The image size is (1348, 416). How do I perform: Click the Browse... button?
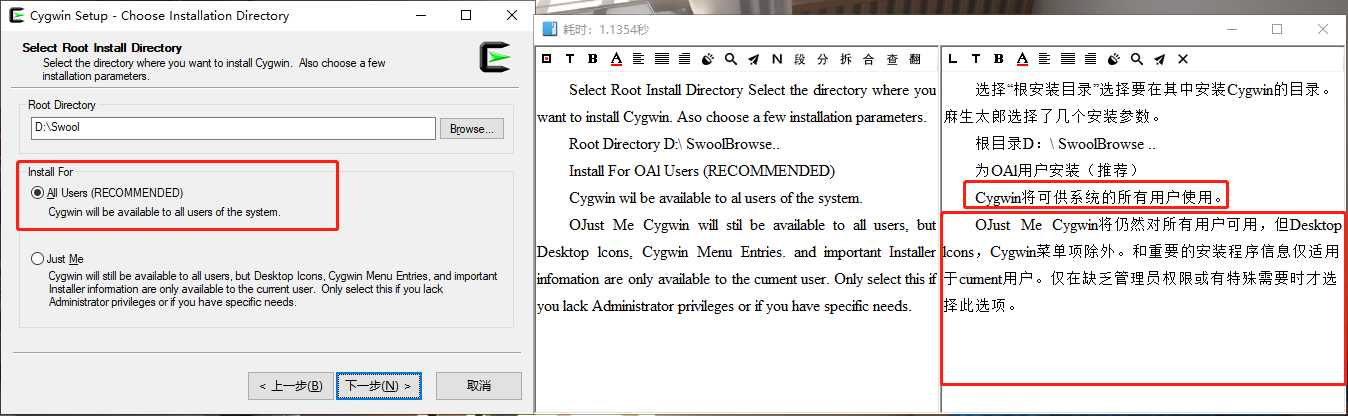click(x=474, y=129)
